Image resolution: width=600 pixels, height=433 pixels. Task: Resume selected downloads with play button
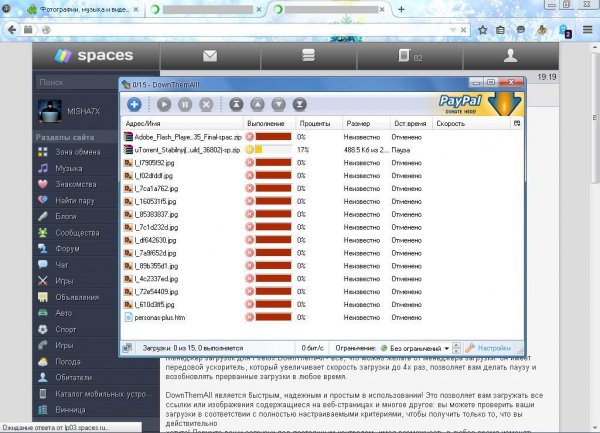point(164,104)
